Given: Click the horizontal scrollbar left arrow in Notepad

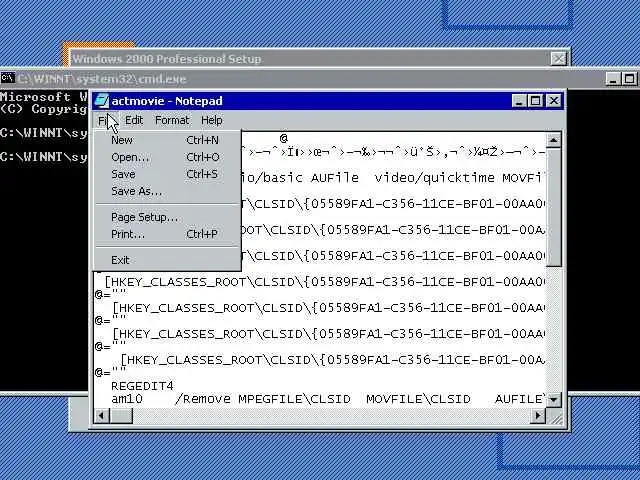Looking at the screenshot, I should click(x=101, y=416).
